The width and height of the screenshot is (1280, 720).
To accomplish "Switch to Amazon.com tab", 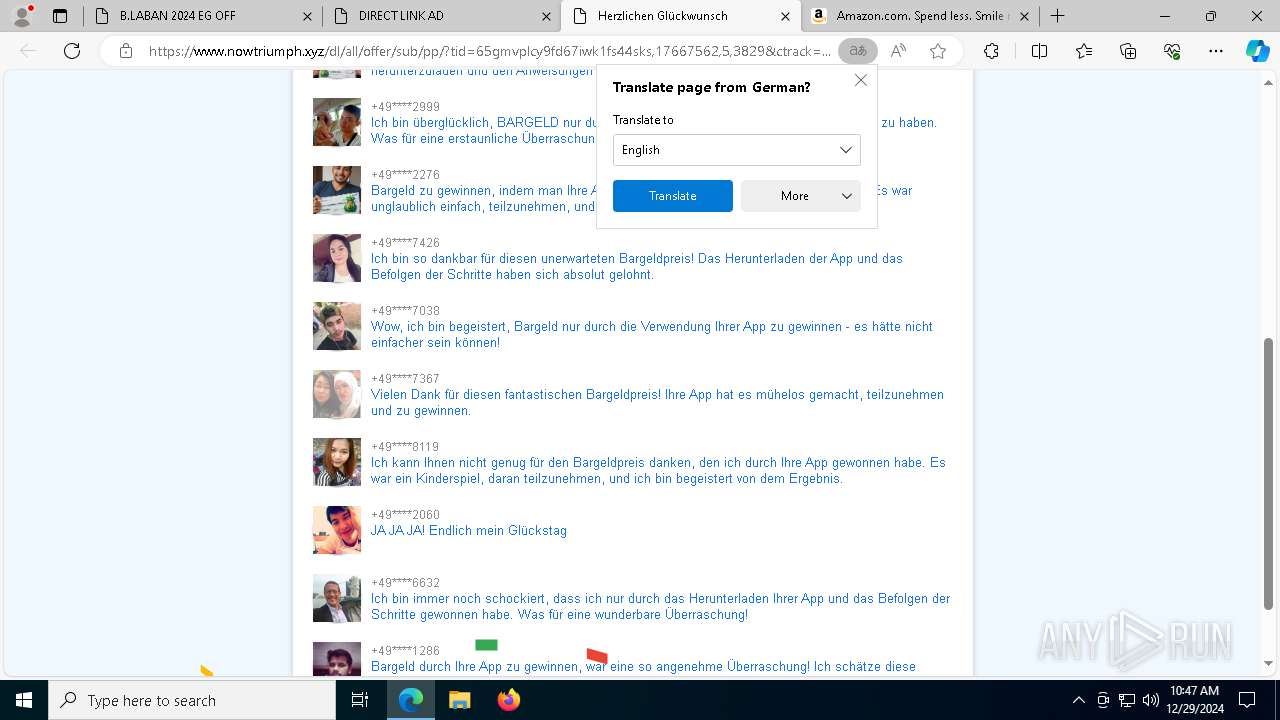I will (920, 16).
